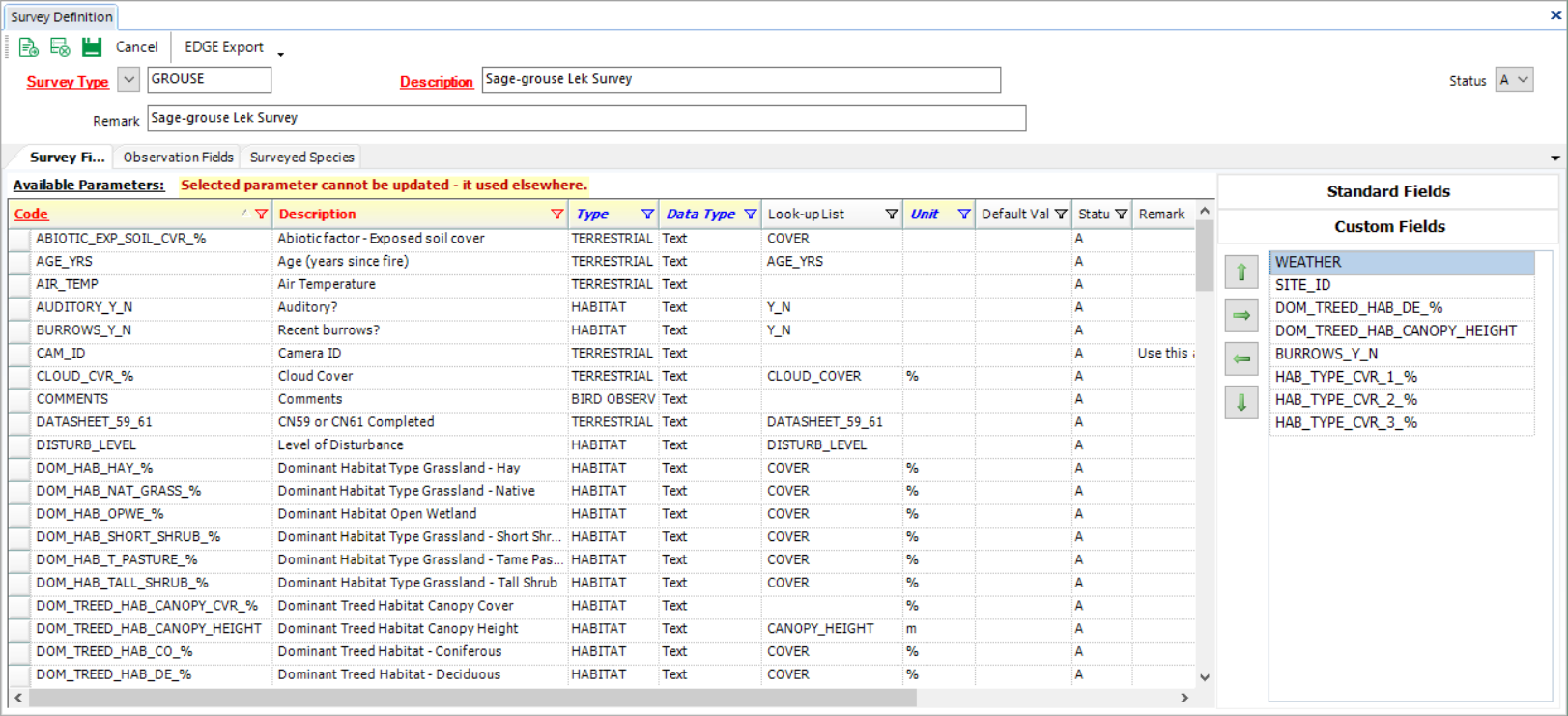Viewport: 1568px width, 716px height.
Task: Select the DOM_HAB_HAY_% parameter code
Action: pos(95,468)
